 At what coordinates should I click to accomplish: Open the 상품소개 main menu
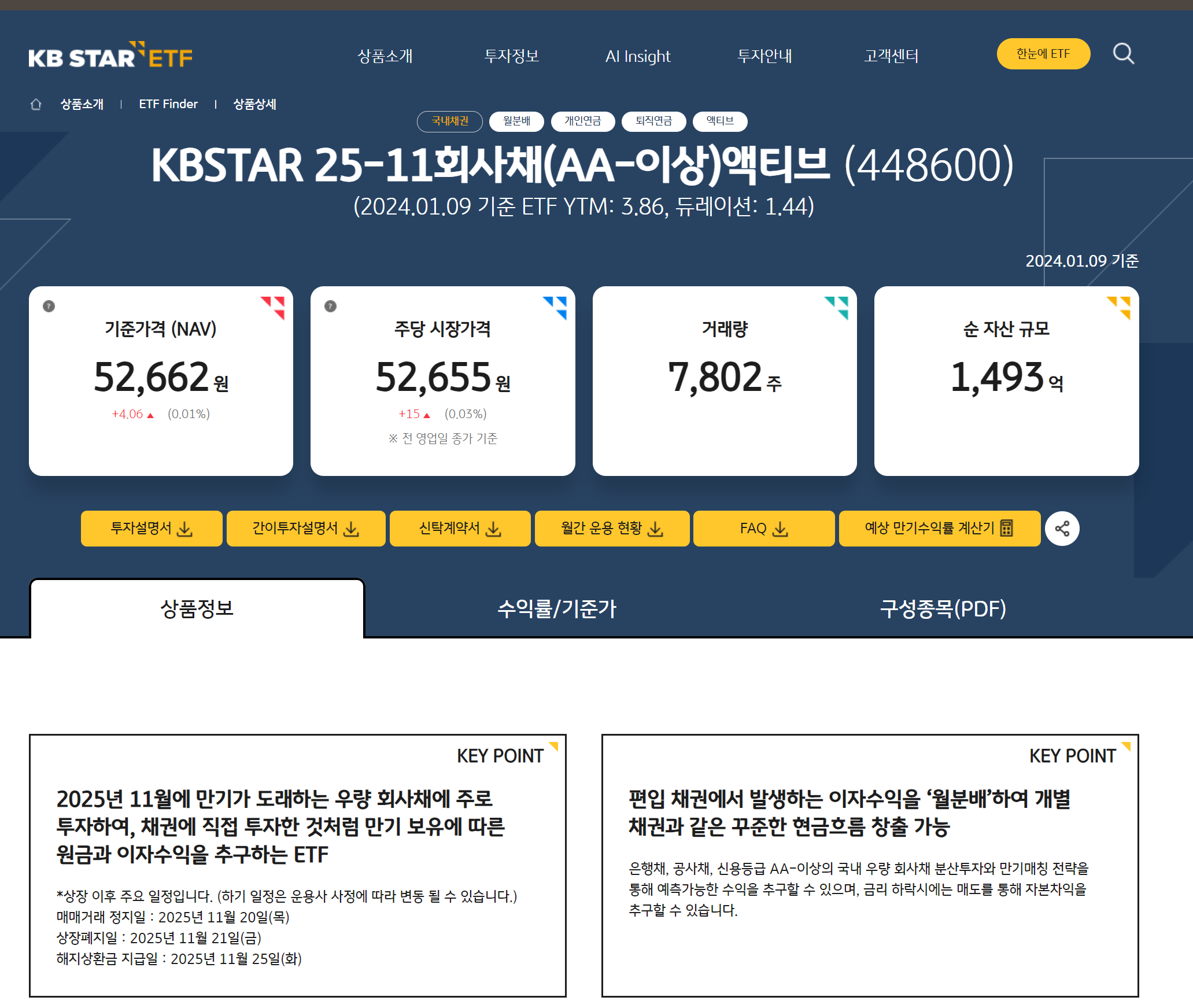pyautogui.click(x=385, y=56)
